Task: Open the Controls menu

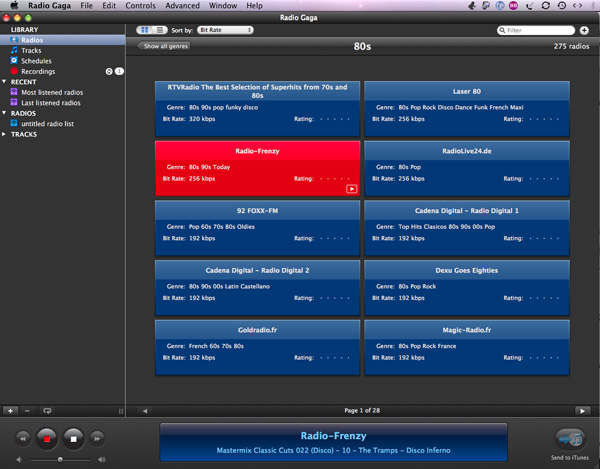Action: [140, 6]
